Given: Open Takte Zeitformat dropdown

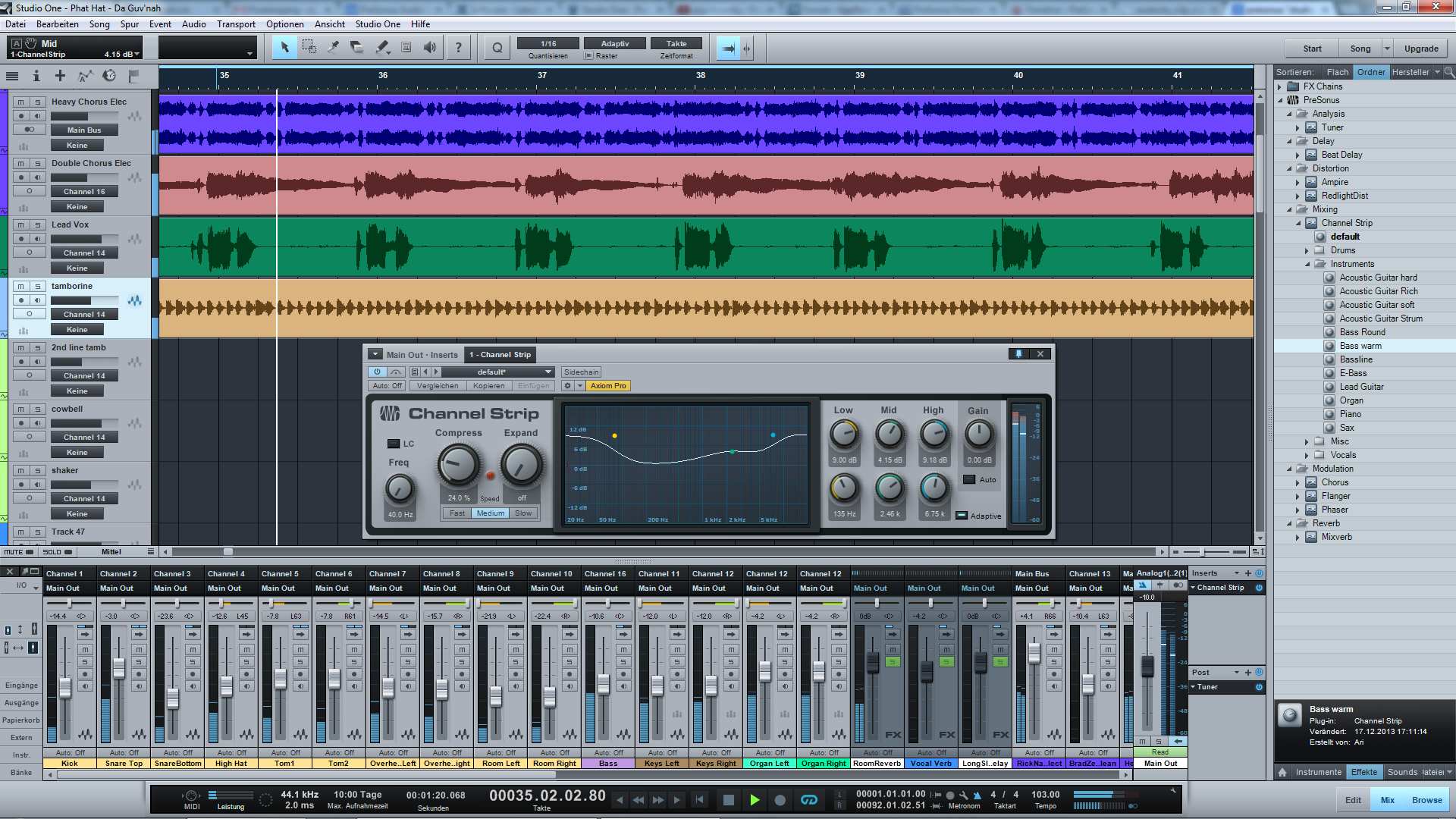Looking at the screenshot, I should (676, 44).
